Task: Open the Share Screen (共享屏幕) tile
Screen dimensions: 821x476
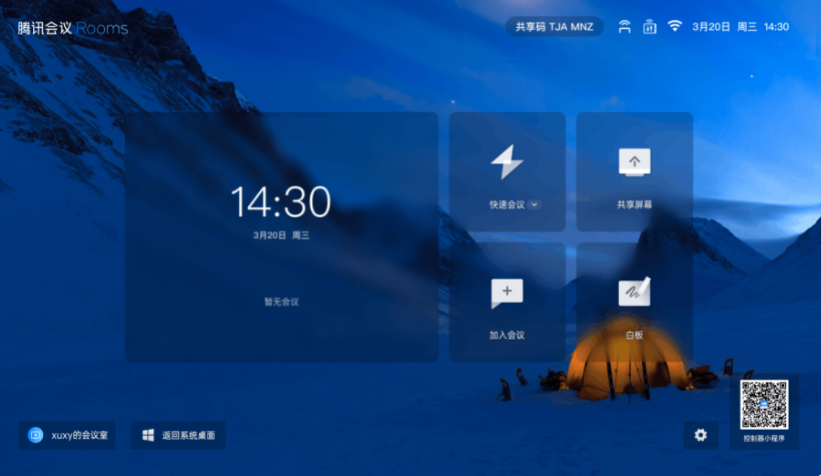Action: click(x=634, y=172)
